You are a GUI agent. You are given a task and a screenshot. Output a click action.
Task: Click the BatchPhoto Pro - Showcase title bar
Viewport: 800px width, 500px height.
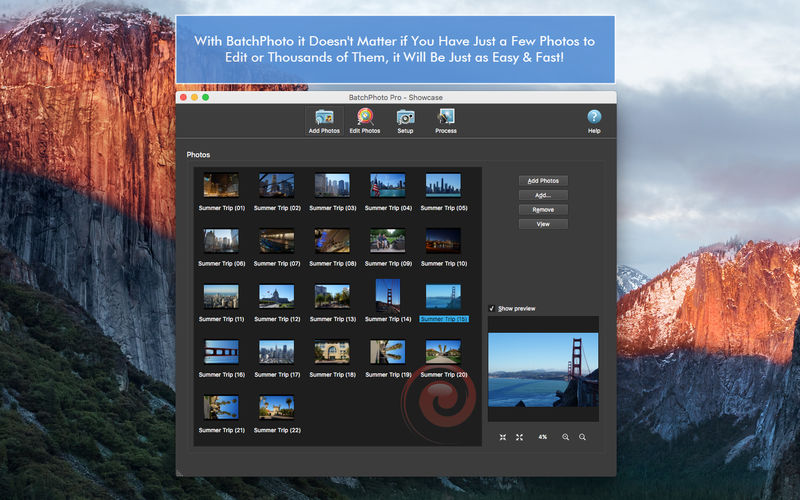tap(396, 97)
